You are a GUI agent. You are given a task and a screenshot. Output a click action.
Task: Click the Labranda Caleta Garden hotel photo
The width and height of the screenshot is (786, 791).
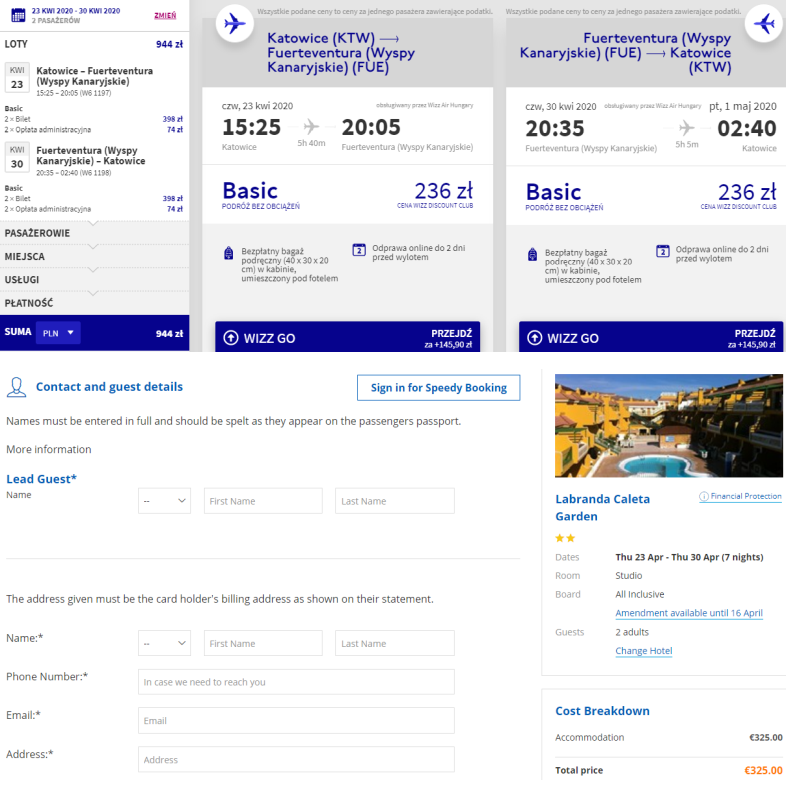click(669, 426)
